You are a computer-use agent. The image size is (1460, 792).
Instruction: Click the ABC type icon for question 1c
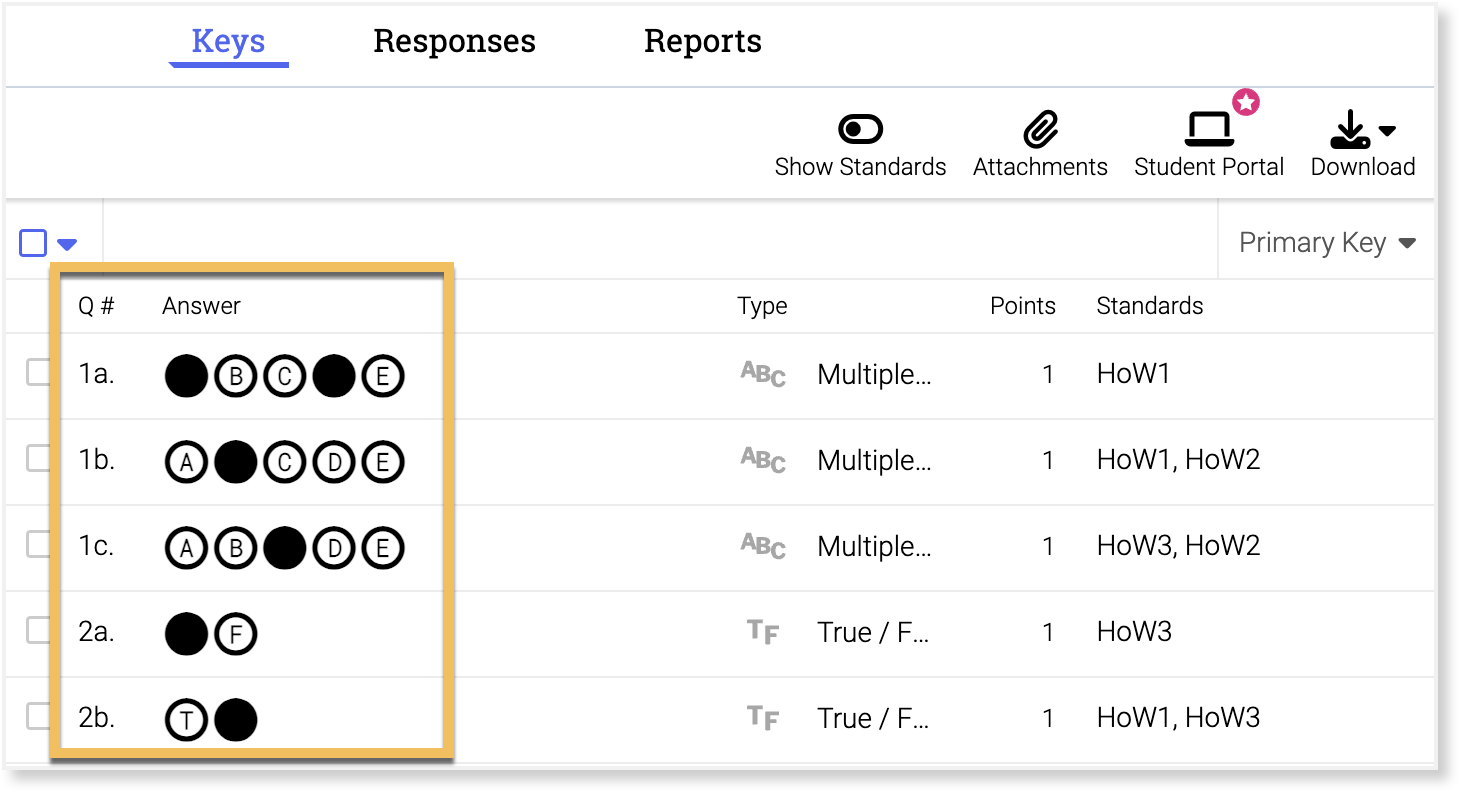762,546
